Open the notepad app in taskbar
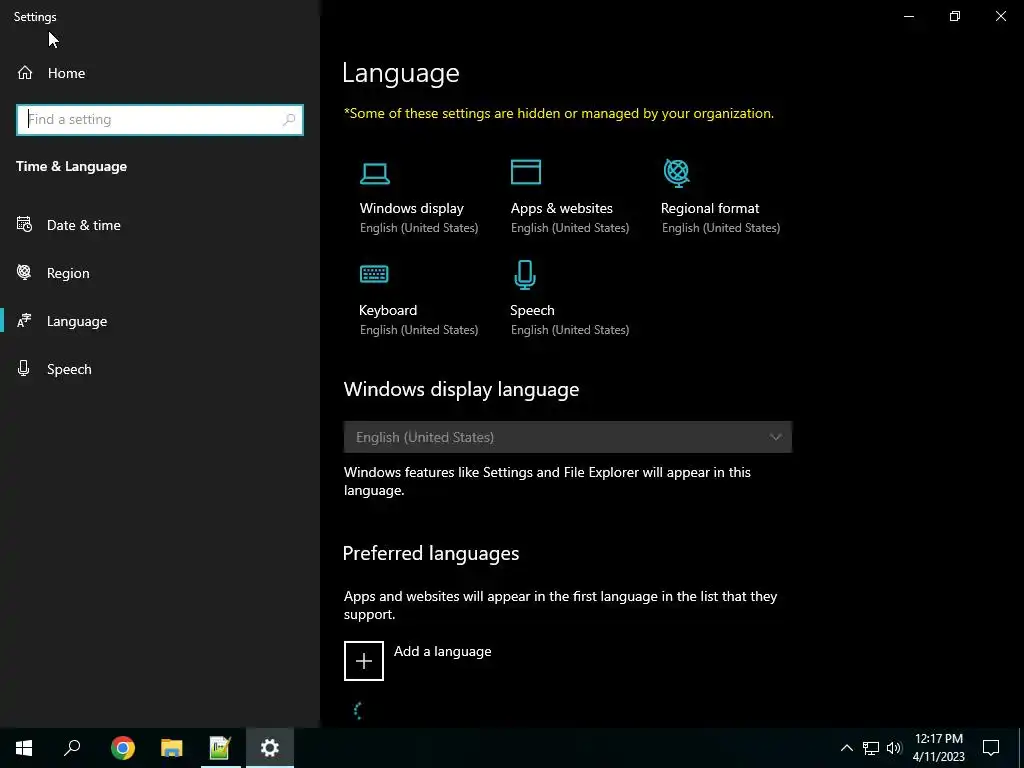The height and width of the screenshot is (768, 1024). point(221,748)
